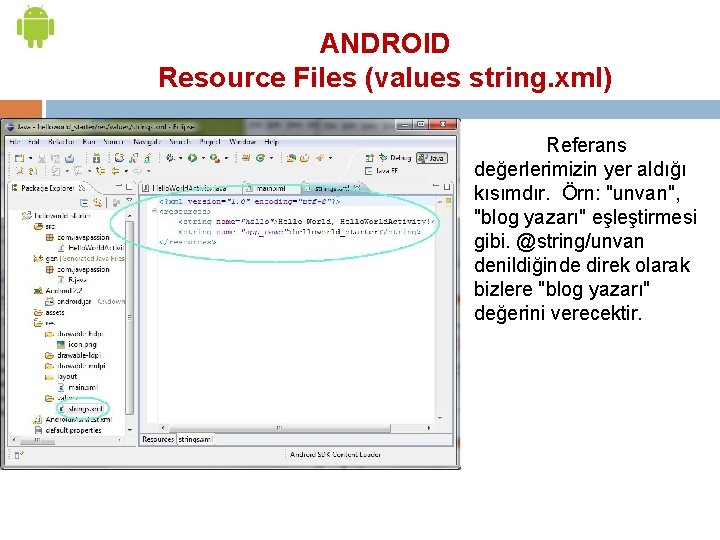Click the New Android XML File icon
The width and height of the screenshot is (720, 540).
pos(147,158)
